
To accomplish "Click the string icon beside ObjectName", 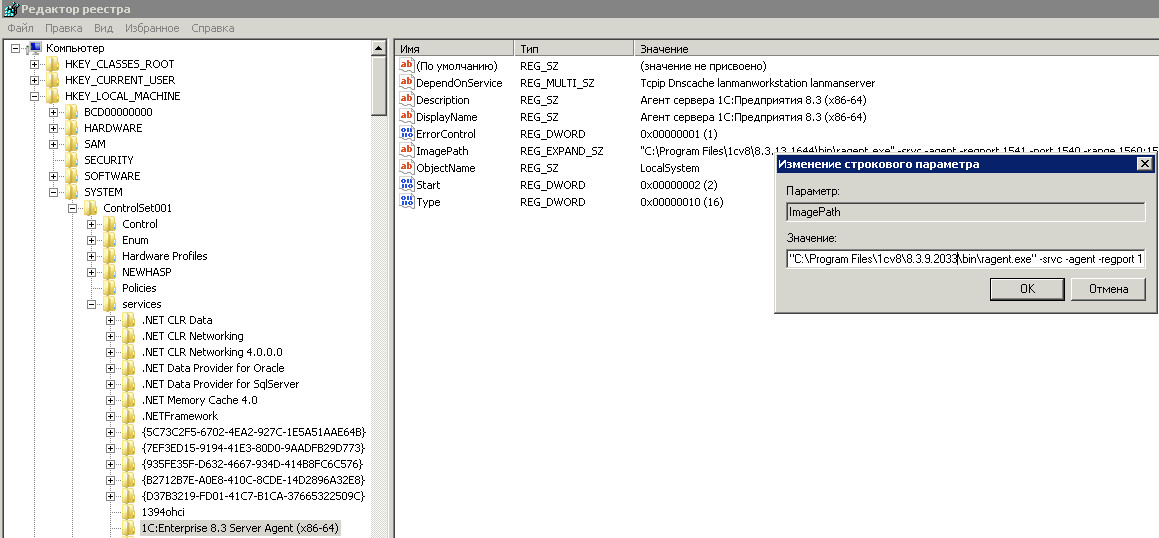I will pyautogui.click(x=407, y=168).
